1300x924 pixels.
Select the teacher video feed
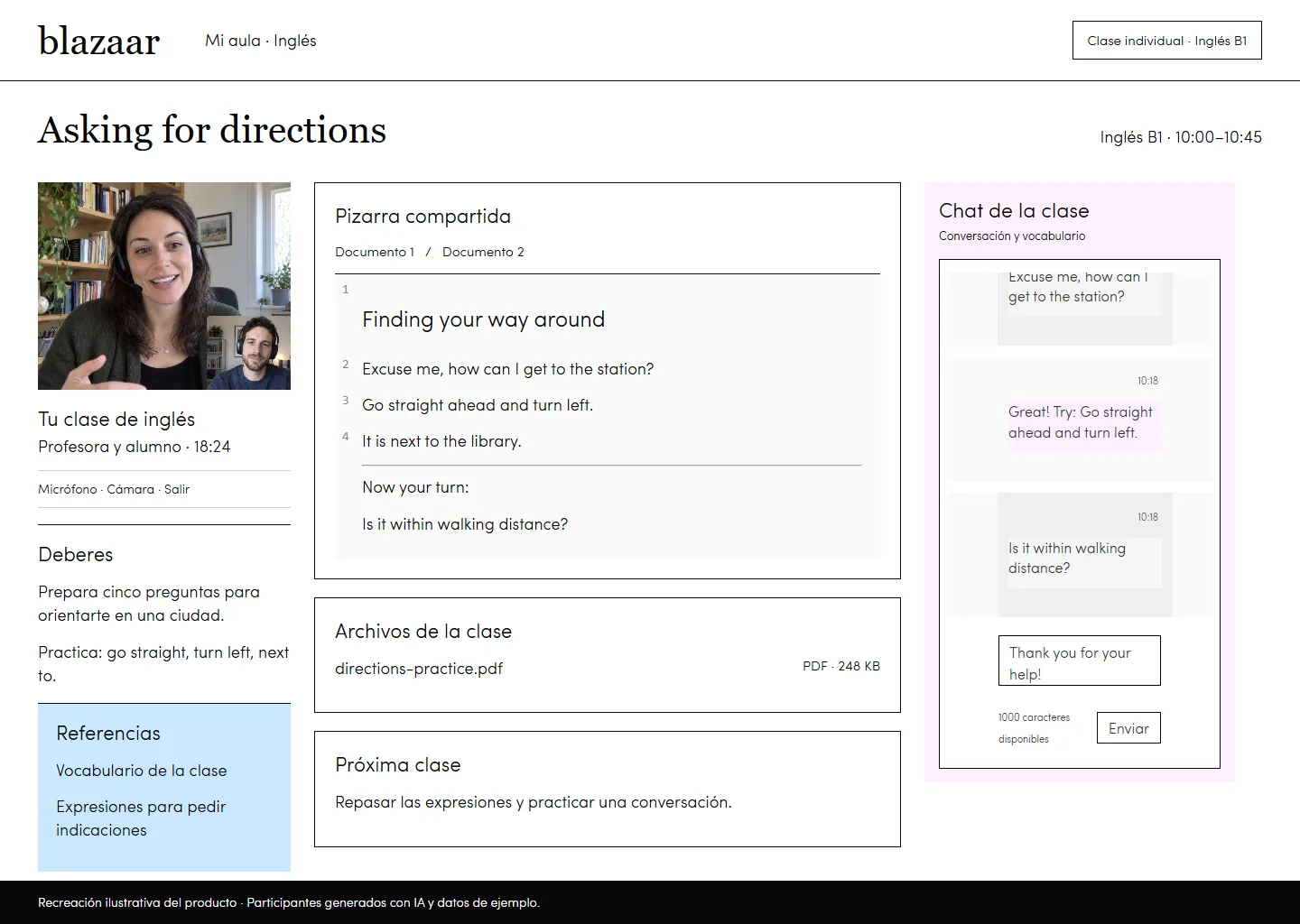pyautogui.click(x=164, y=286)
